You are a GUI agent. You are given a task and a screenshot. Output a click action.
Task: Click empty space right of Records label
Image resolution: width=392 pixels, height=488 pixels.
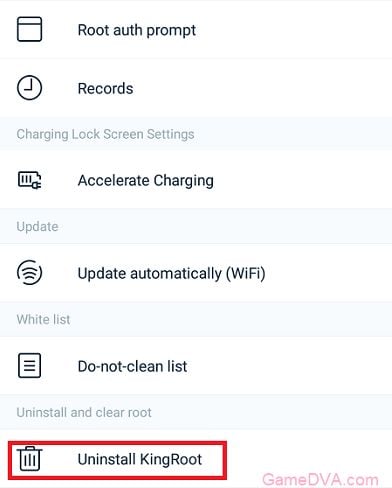[260, 88]
